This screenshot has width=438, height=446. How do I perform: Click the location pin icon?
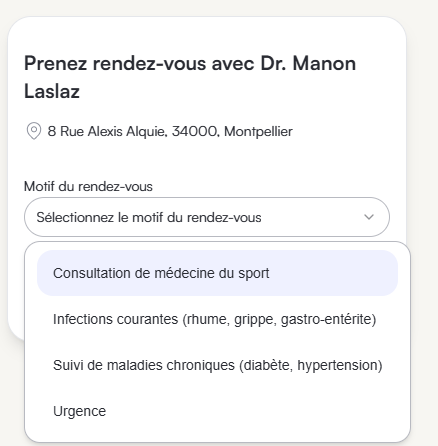coord(34,131)
